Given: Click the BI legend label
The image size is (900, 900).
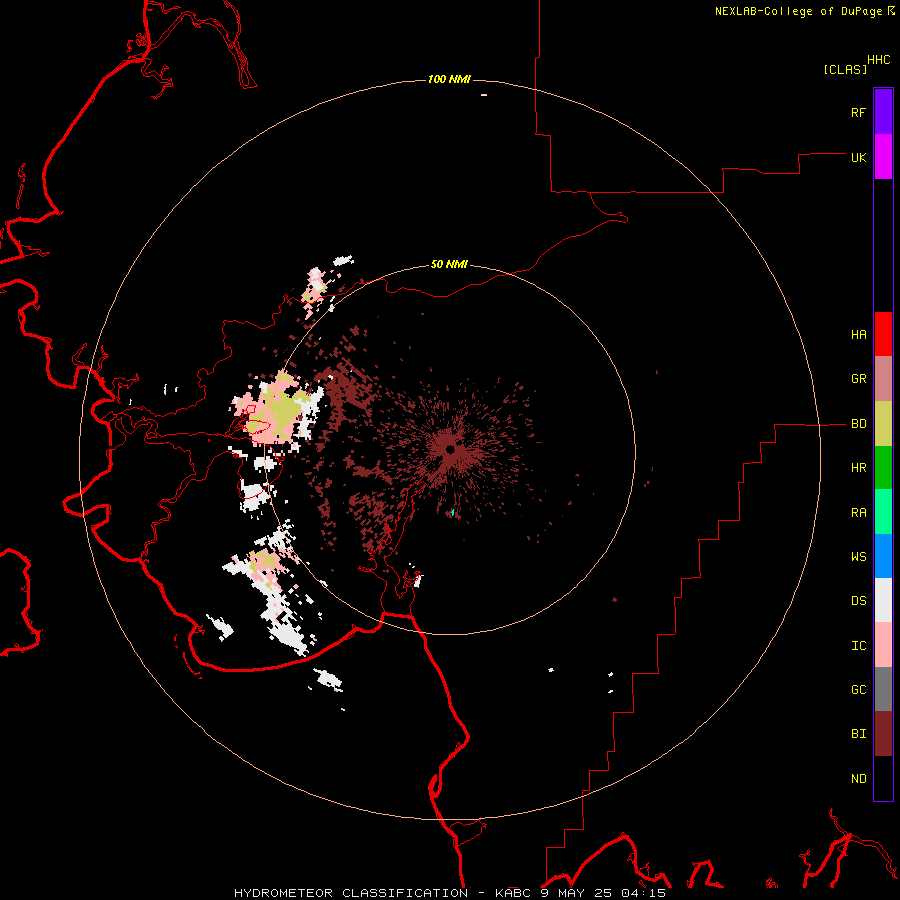Looking at the screenshot, I should click(x=858, y=734).
